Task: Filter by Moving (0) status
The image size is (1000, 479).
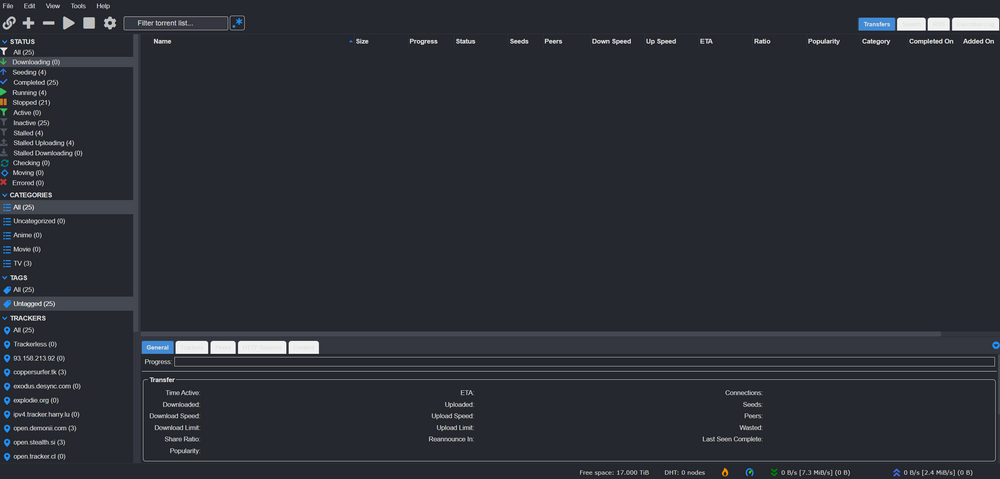Action: 66,173
